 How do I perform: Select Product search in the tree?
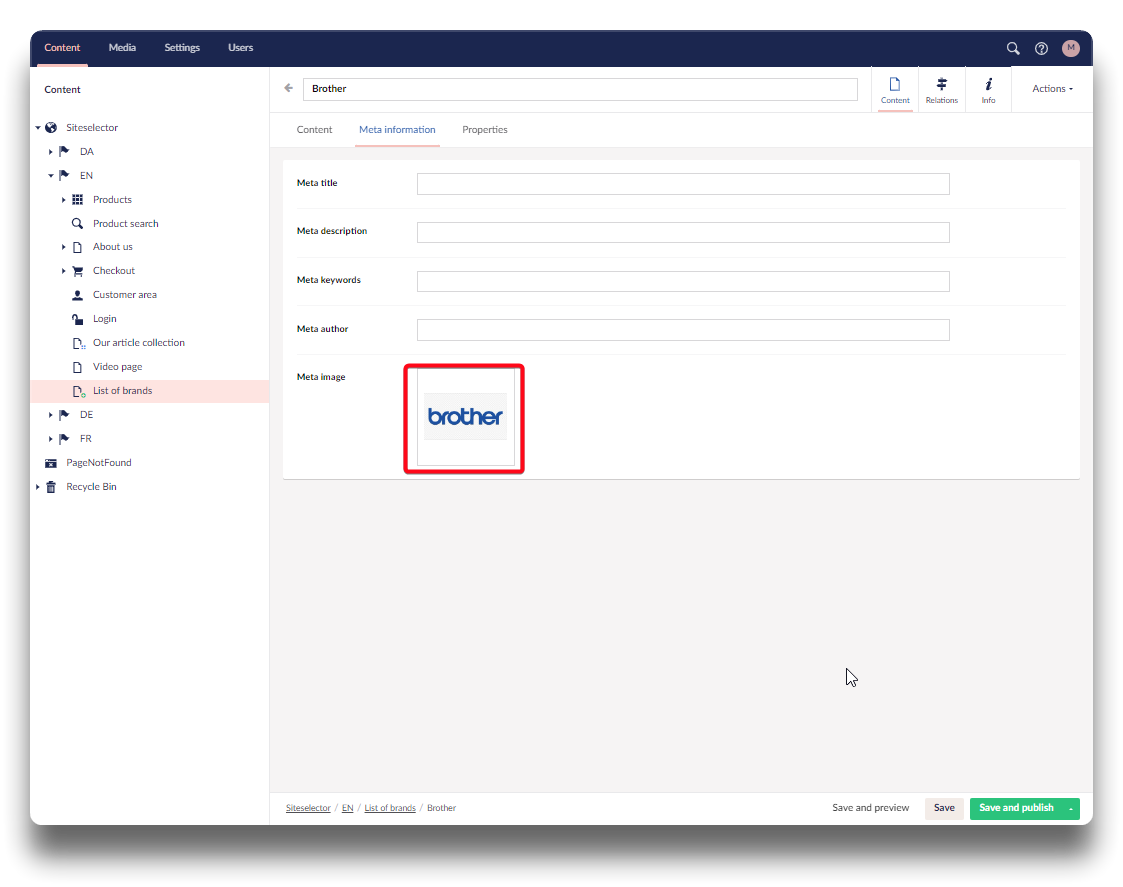pos(125,224)
